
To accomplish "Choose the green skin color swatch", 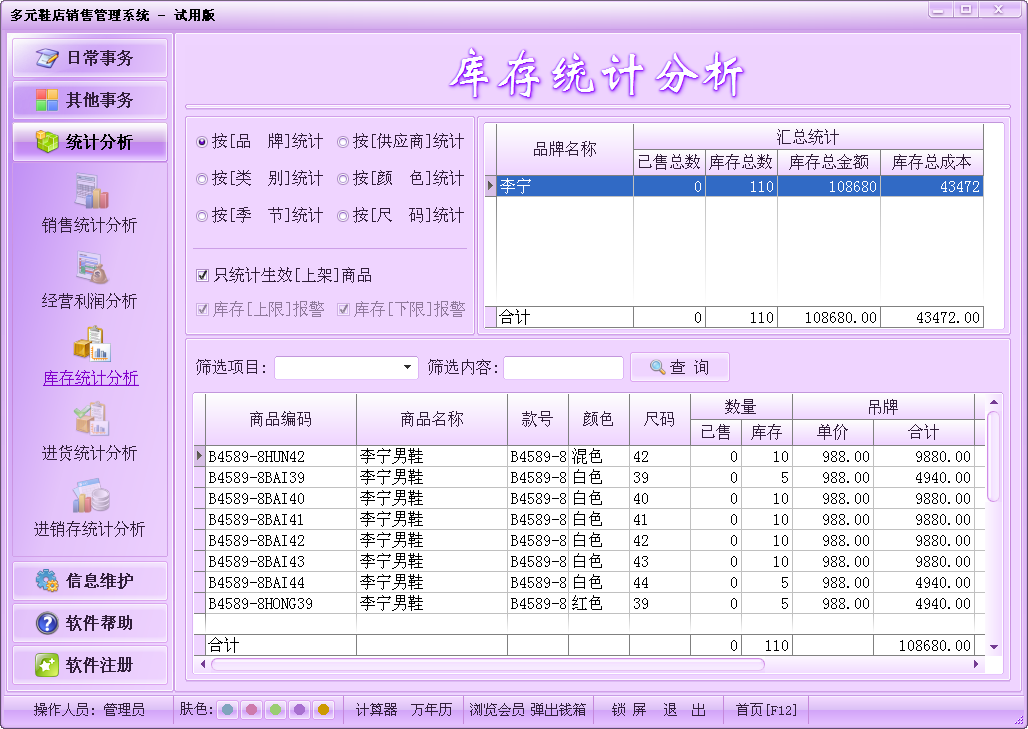I will 275,709.
